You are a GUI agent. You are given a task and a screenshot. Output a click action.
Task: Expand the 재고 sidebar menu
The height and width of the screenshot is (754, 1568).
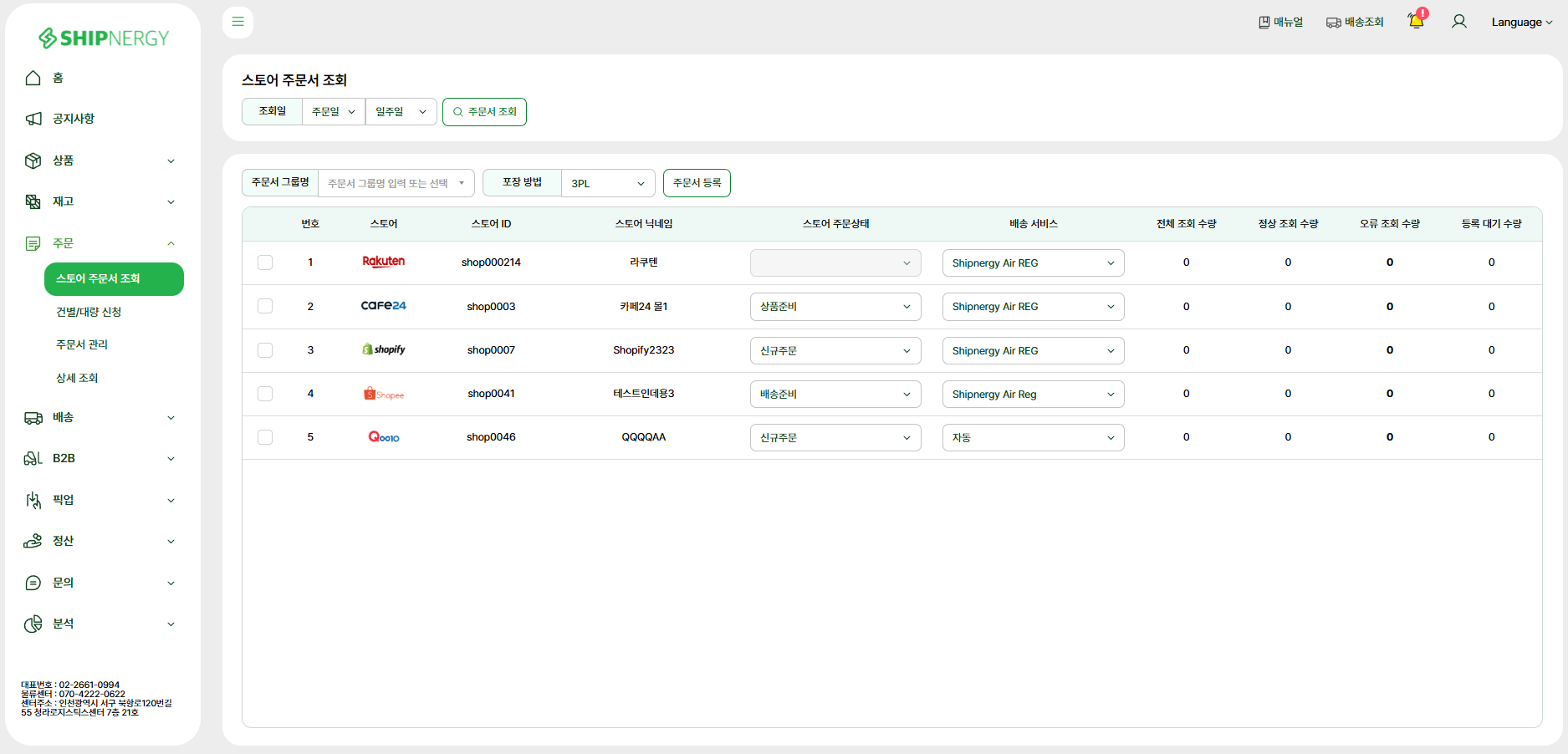[100, 201]
